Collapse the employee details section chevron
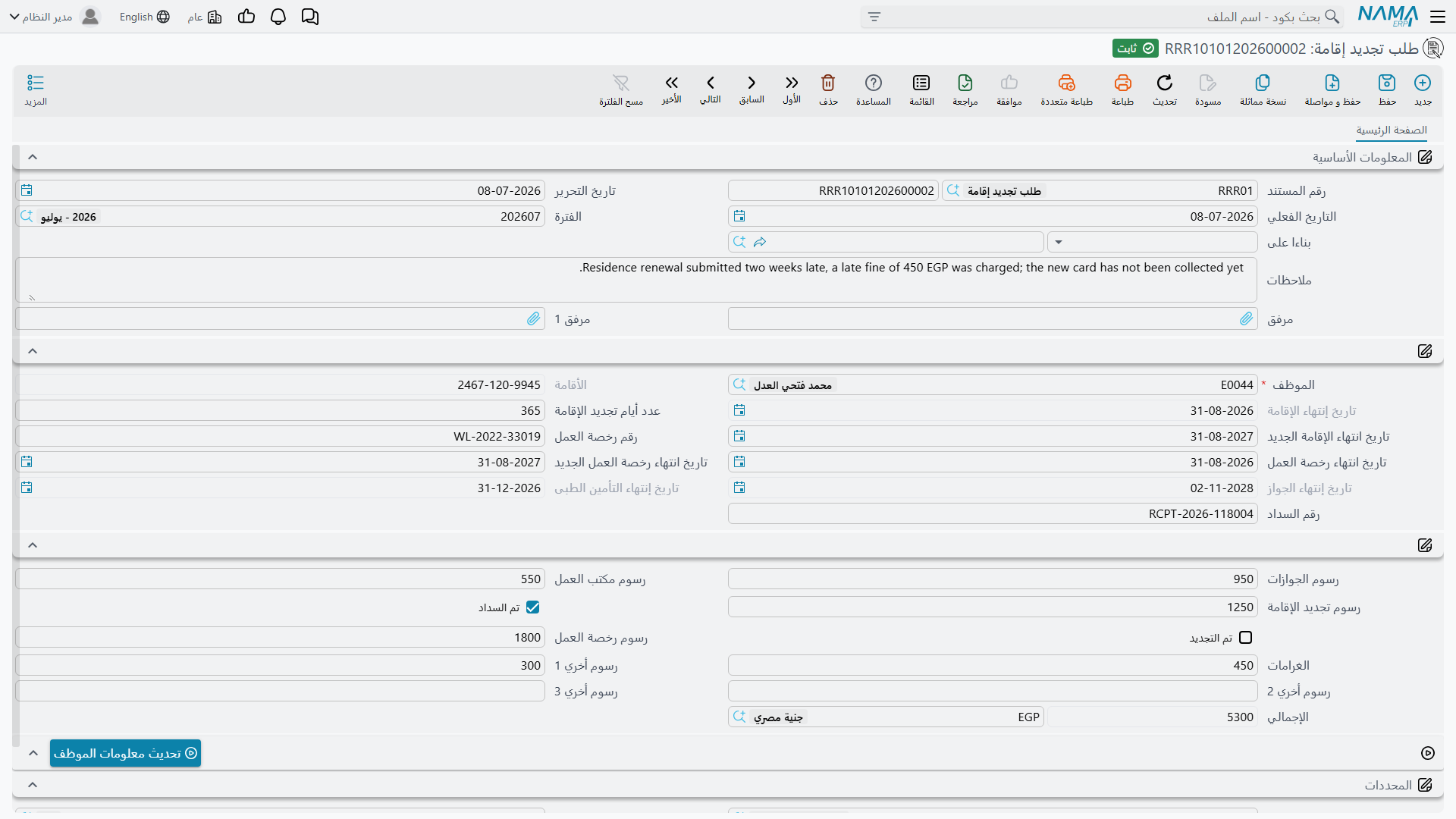 [x=33, y=351]
